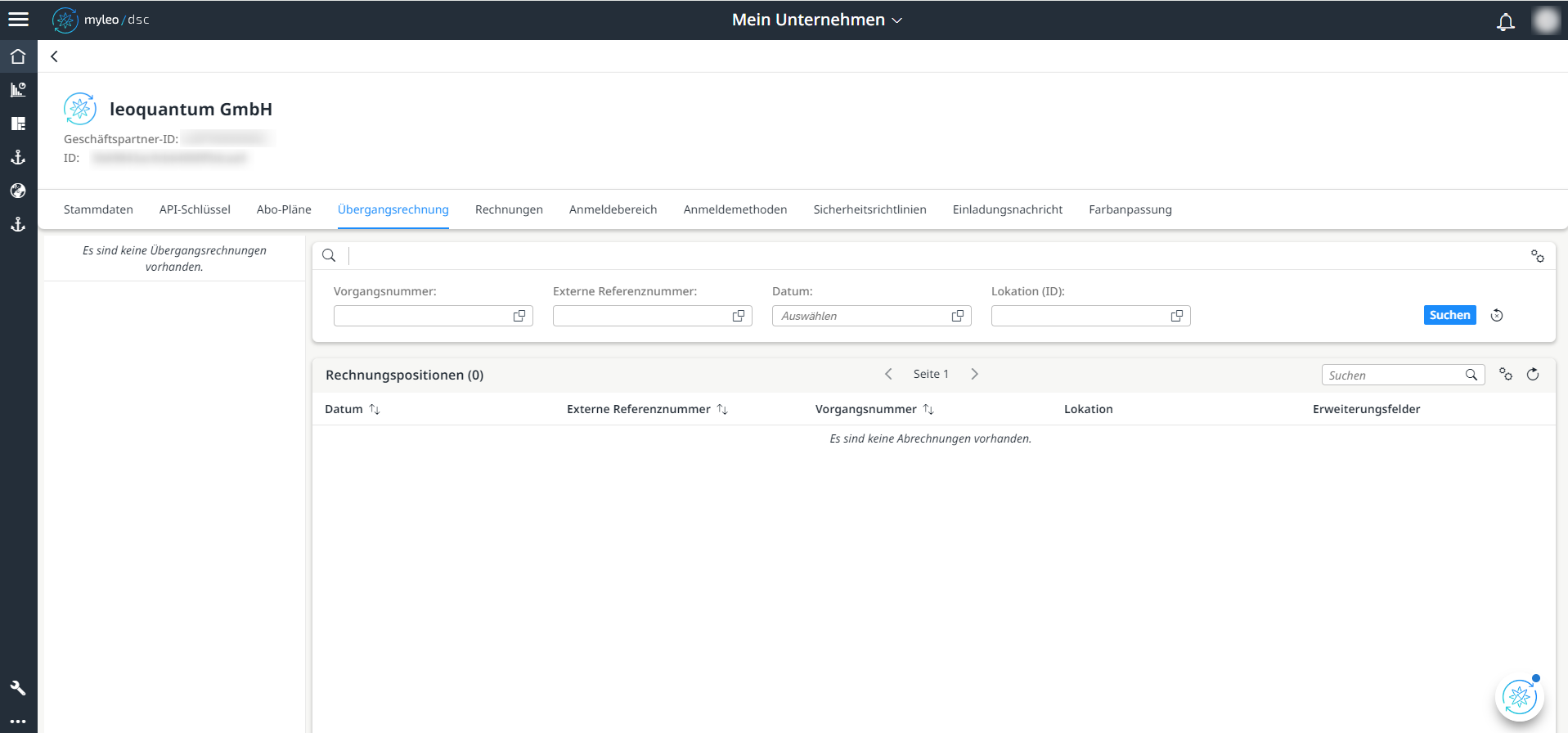
Task: Switch to the Einladungsnachricht tab
Action: click(x=1008, y=209)
